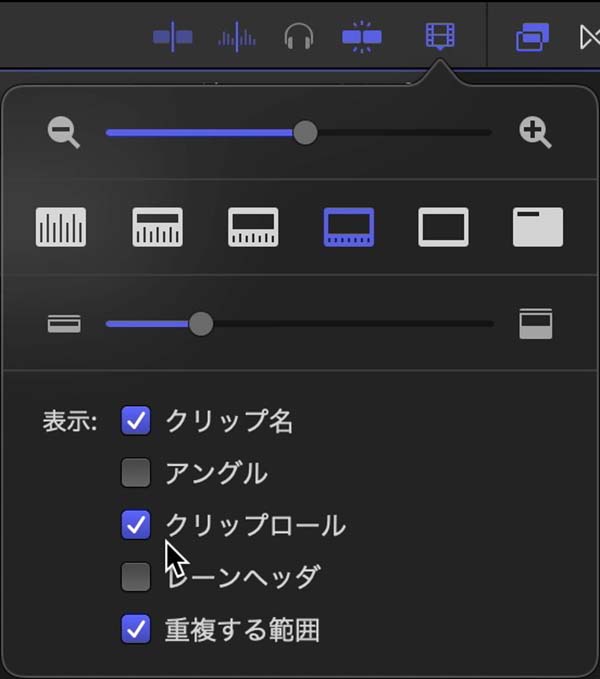
Task: Open the overlapping windows browser icon
Action: (532, 37)
